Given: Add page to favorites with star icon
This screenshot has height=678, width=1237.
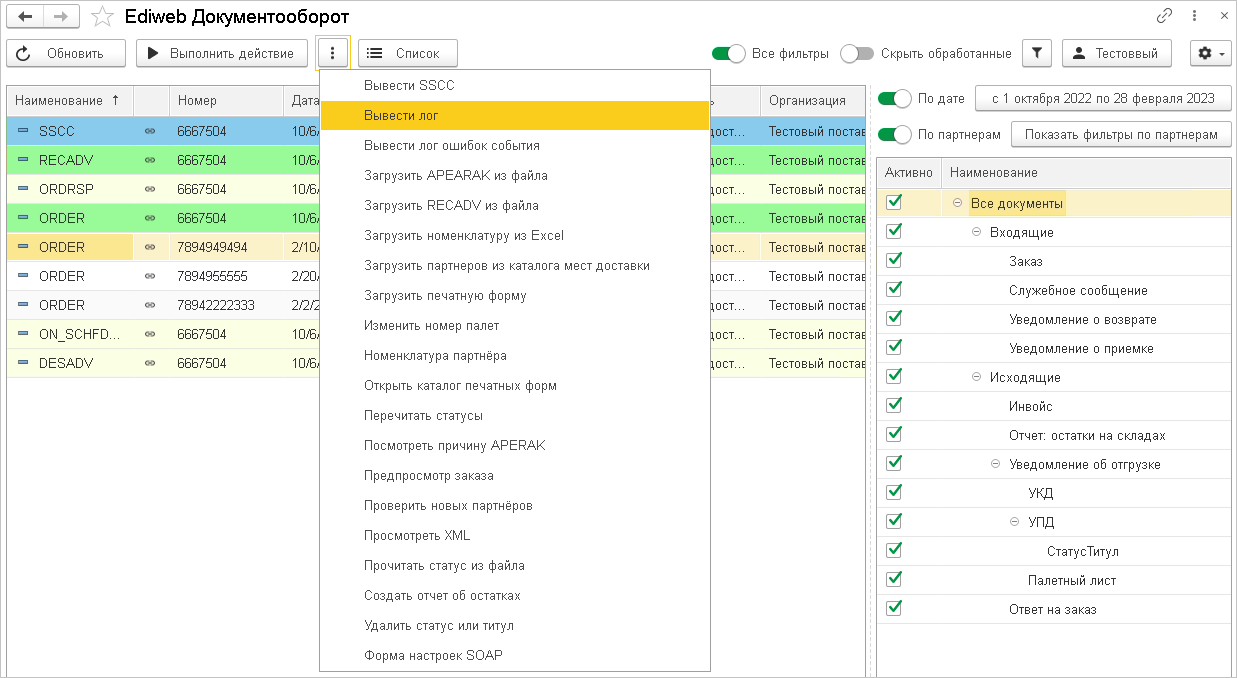Looking at the screenshot, I should coord(102,17).
